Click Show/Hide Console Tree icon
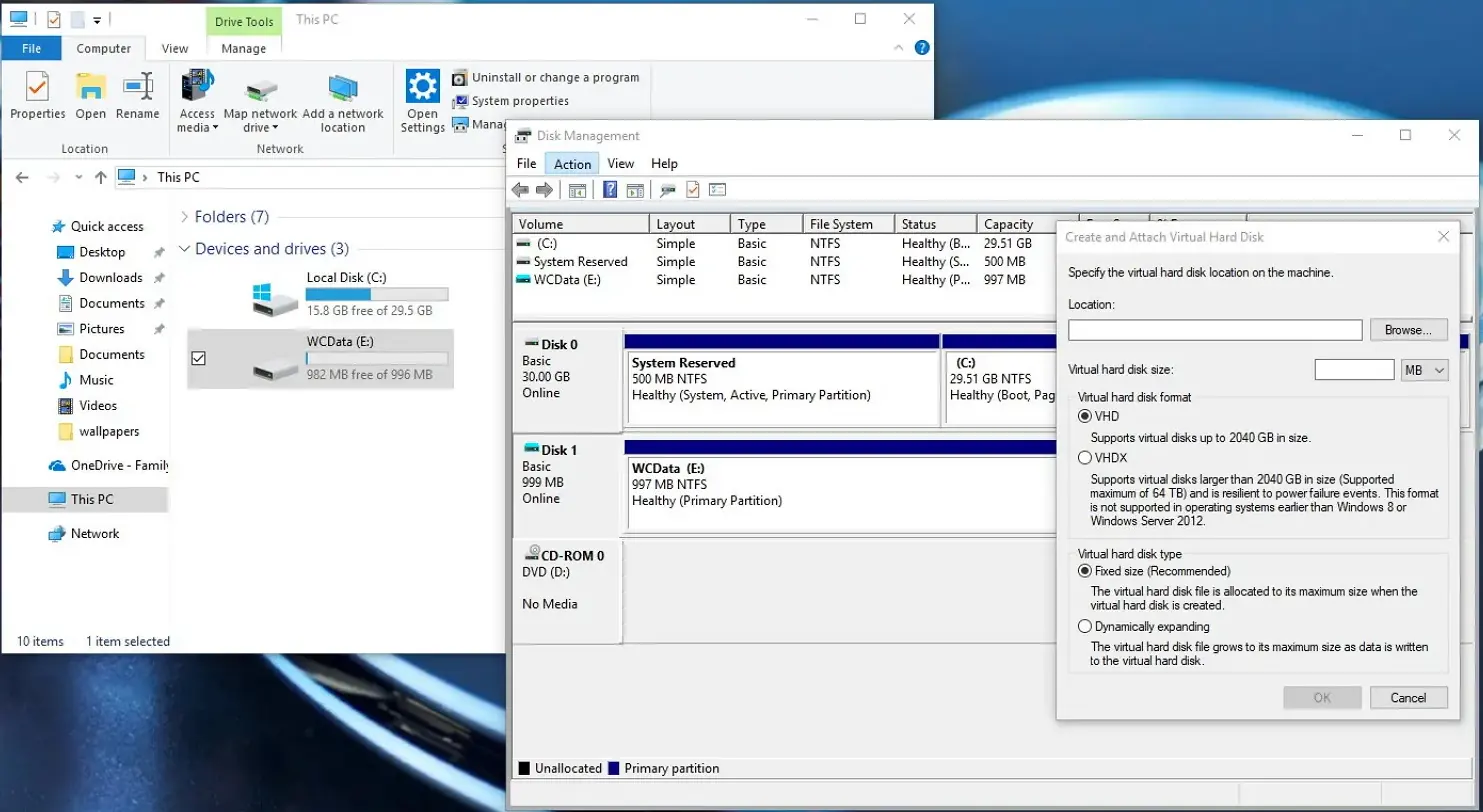Image resolution: width=1483 pixels, height=812 pixels. click(577, 190)
